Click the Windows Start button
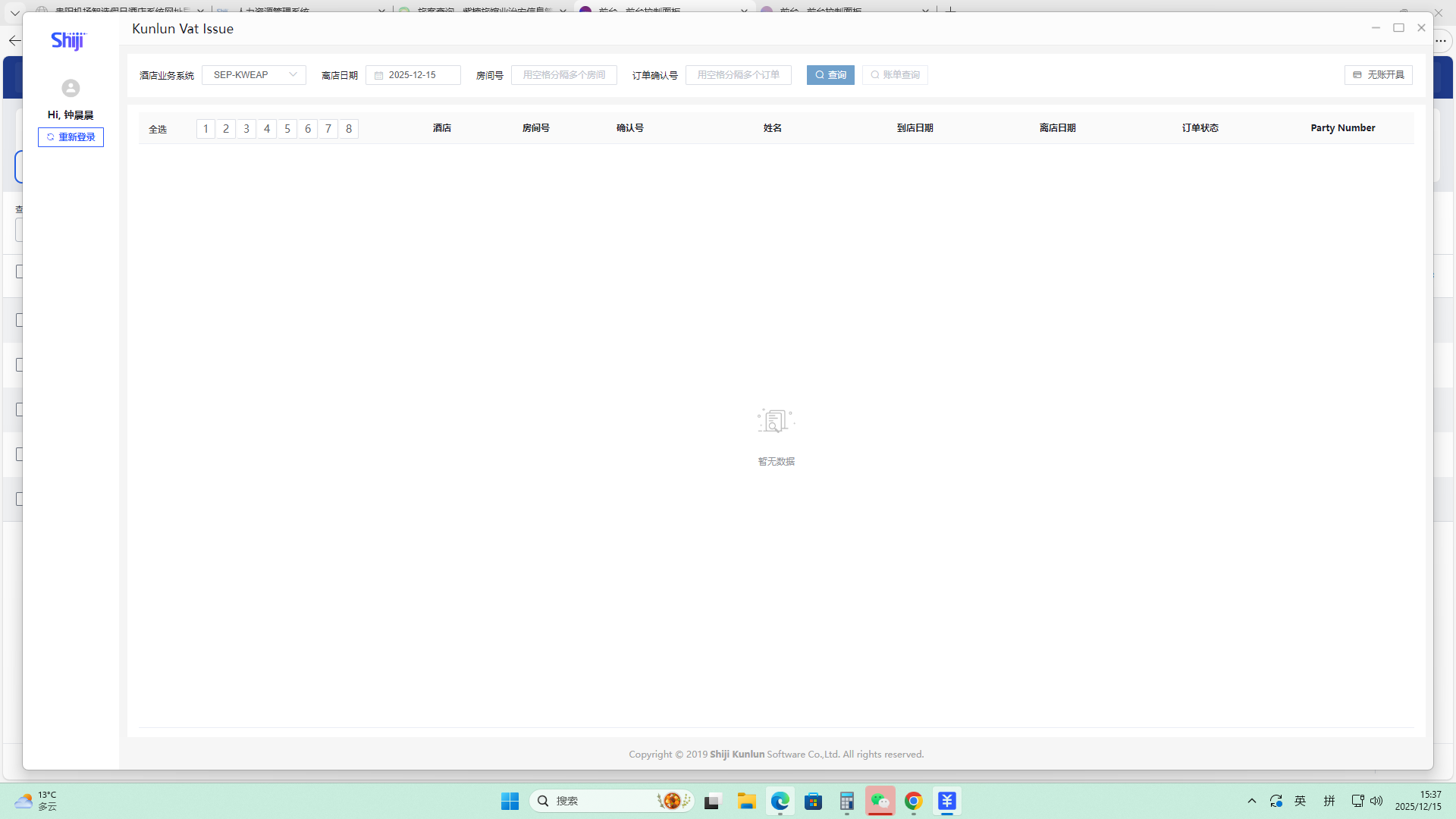 tap(510, 801)
